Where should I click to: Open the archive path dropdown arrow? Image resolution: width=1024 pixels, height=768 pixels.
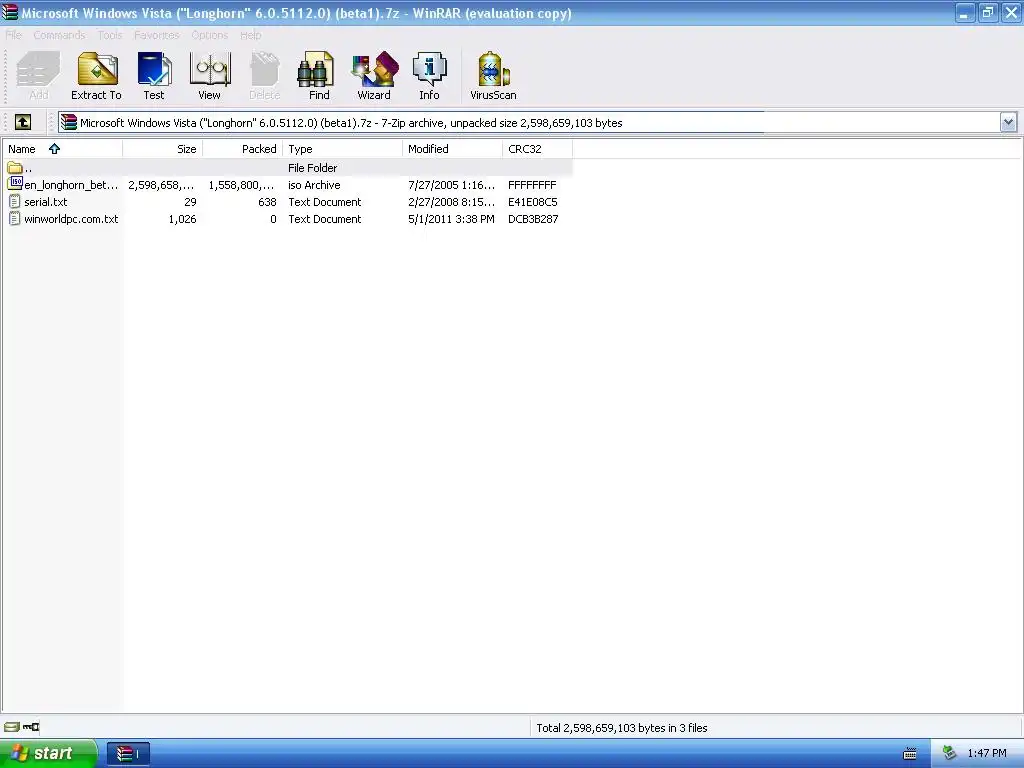[x=1008, y=122]
